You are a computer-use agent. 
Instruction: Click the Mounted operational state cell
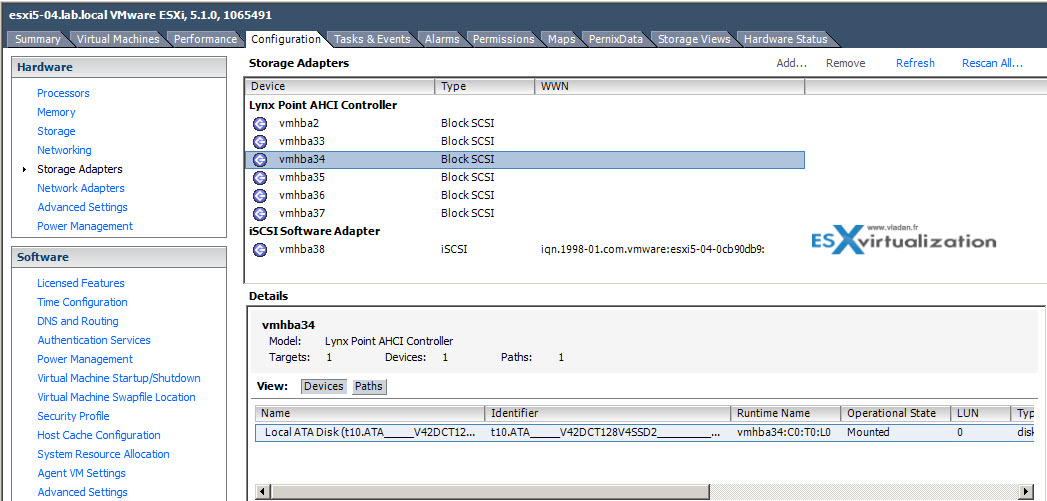point(868,432)
